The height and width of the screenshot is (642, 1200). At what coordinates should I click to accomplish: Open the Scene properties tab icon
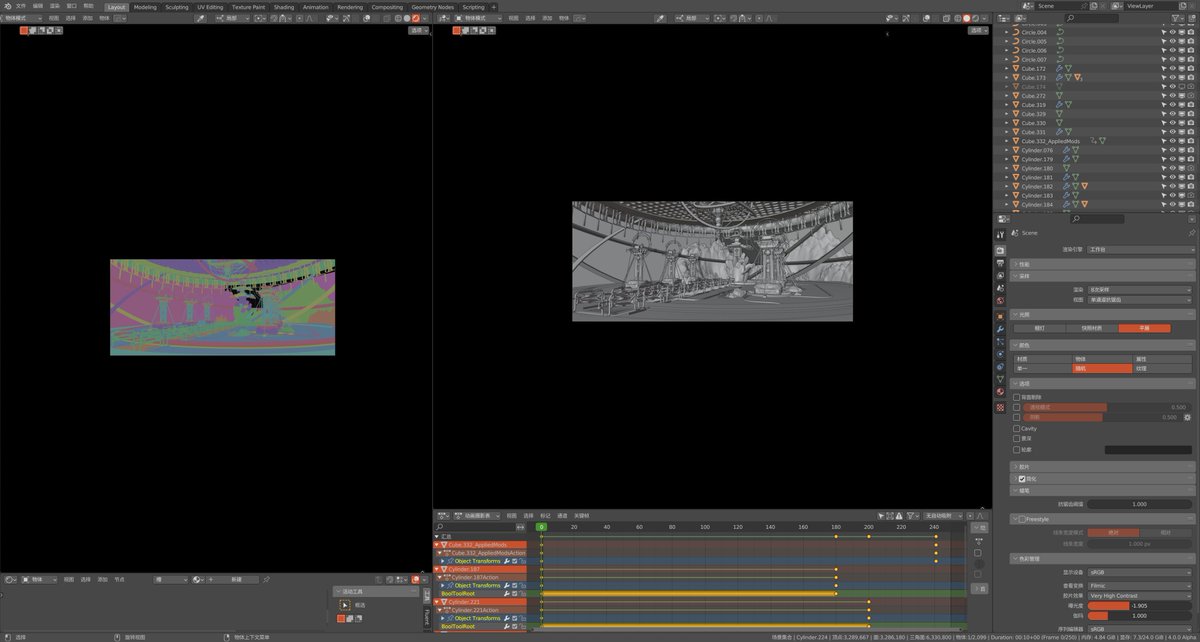[1000, 288]
